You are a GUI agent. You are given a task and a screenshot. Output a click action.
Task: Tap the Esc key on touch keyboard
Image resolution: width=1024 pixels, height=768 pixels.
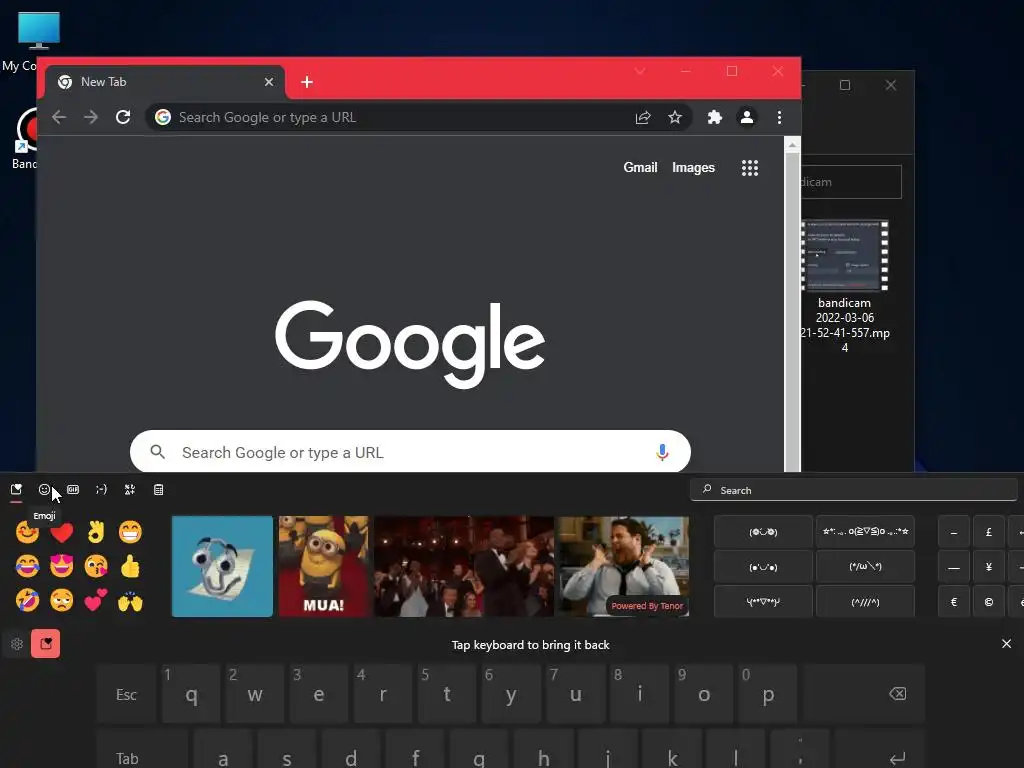[x=126, y=694]
